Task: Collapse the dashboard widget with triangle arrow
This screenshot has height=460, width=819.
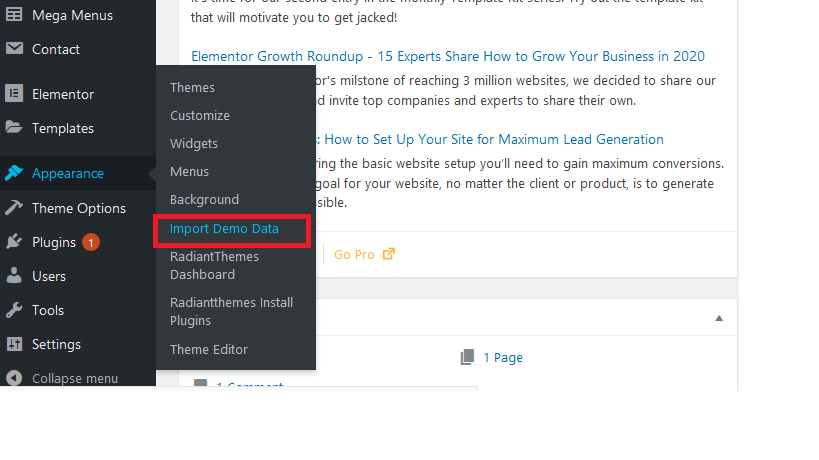Action: pyautogui.click(x=718, y=318)
